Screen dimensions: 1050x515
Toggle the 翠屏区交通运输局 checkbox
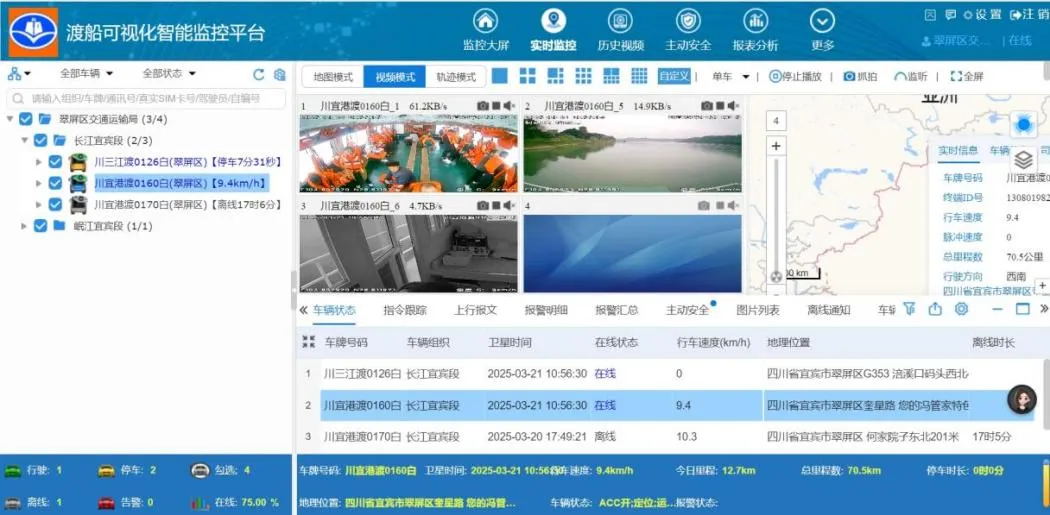pos(25,119)
